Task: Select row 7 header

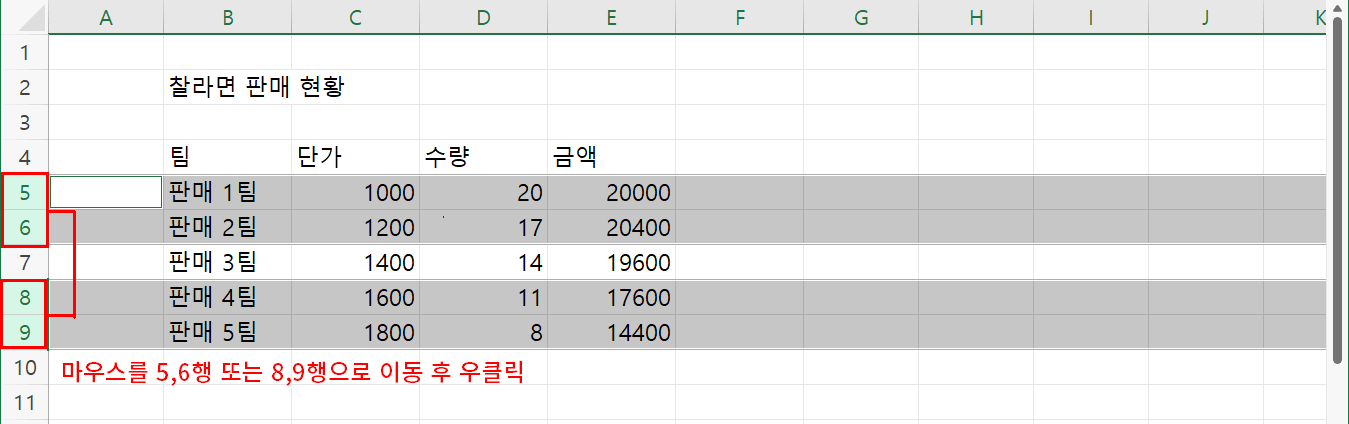Action: click(x=24, y=263)
